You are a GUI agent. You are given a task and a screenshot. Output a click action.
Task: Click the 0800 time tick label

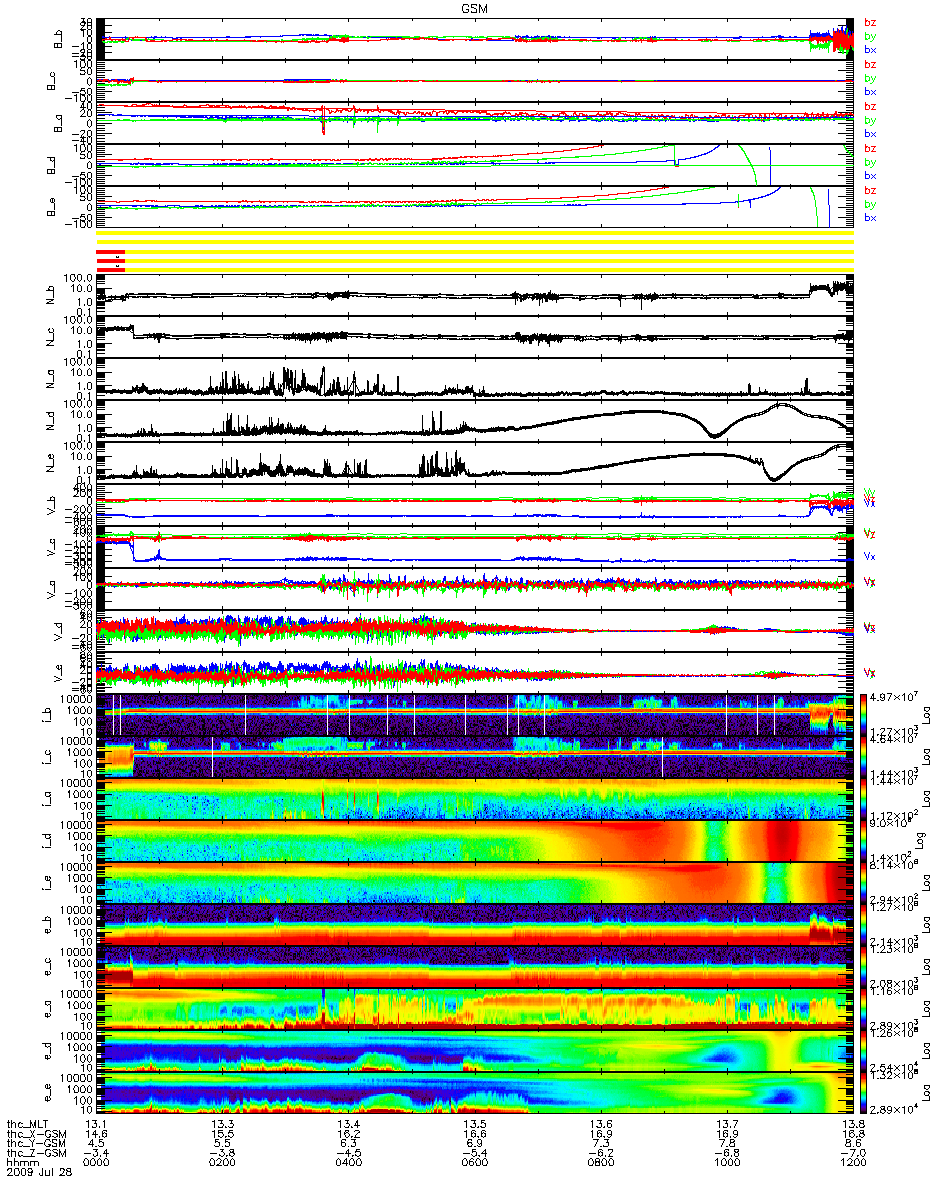pyautogui.click(x=600, y=1162)
